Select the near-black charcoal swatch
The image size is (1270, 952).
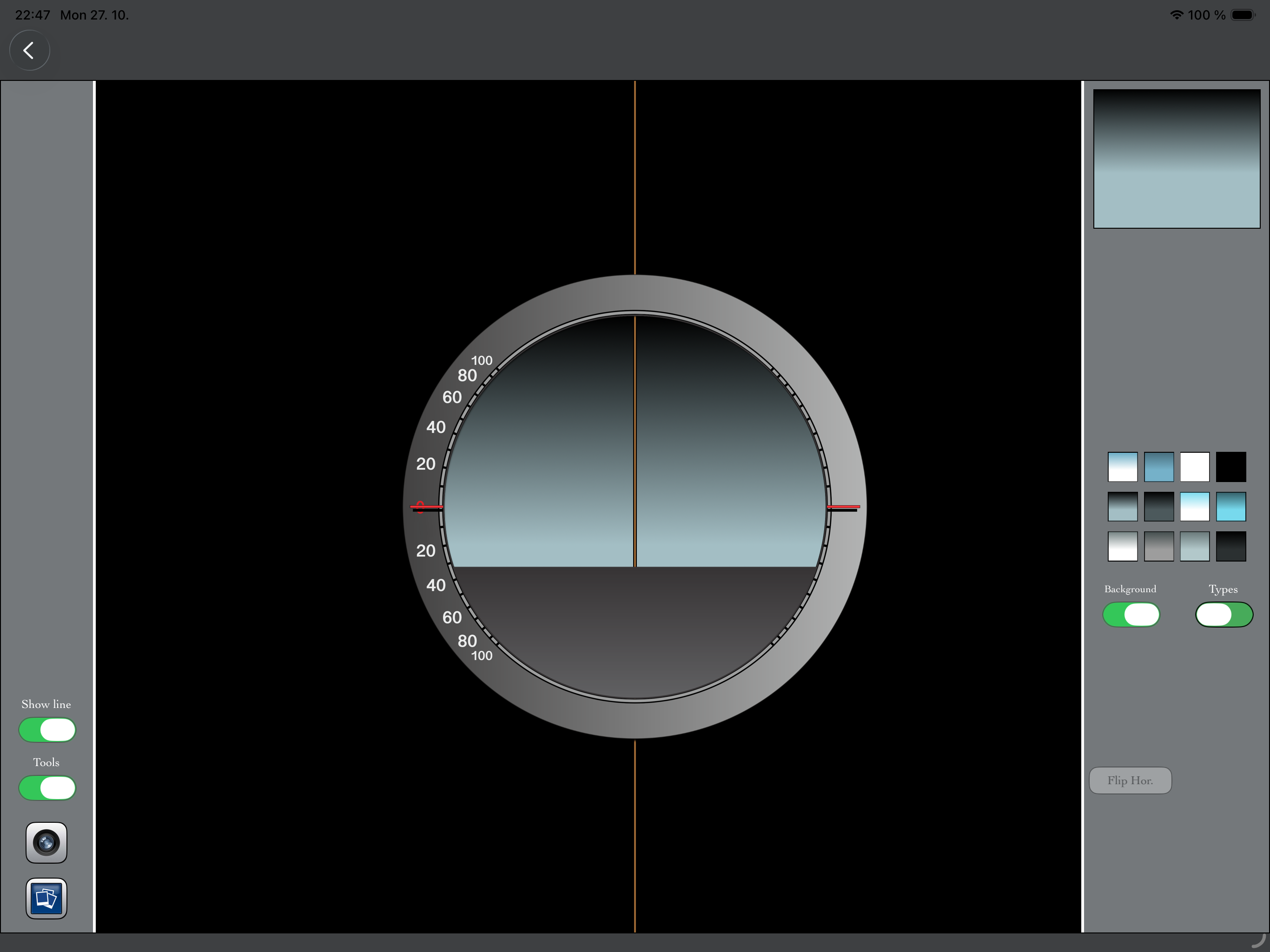(x=1231, y=546)
